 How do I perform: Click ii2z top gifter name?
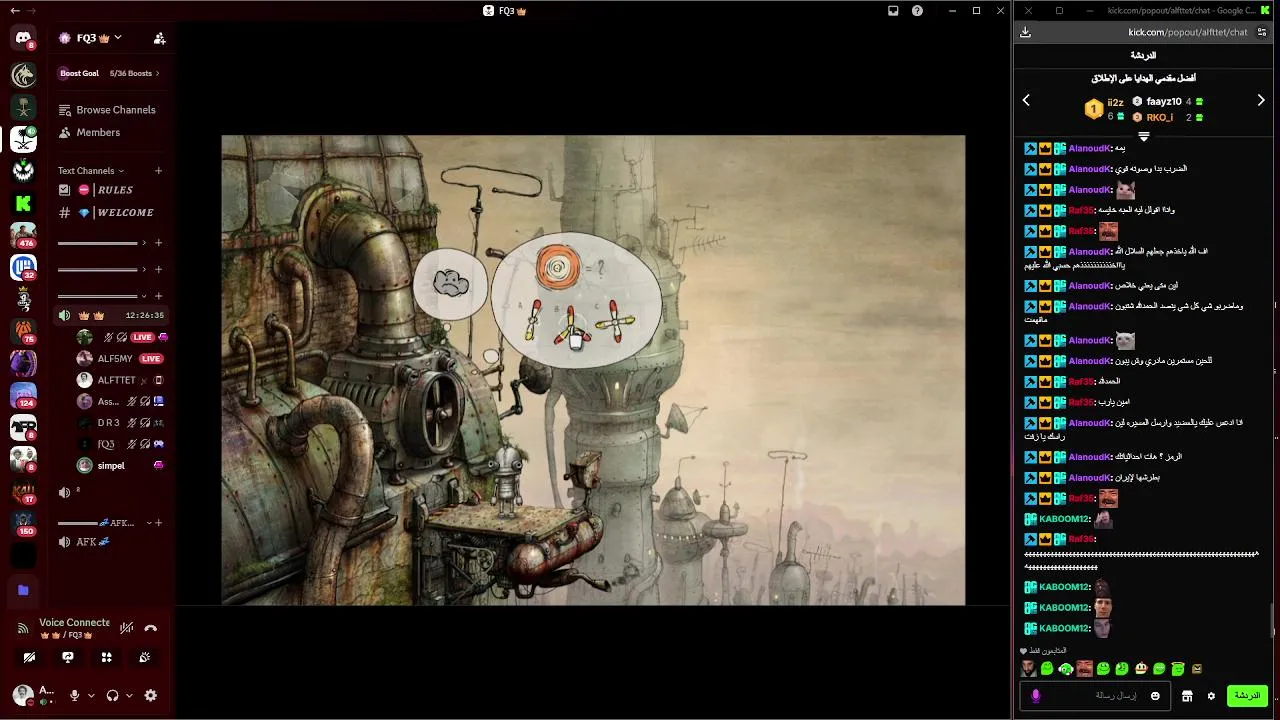1115,102
